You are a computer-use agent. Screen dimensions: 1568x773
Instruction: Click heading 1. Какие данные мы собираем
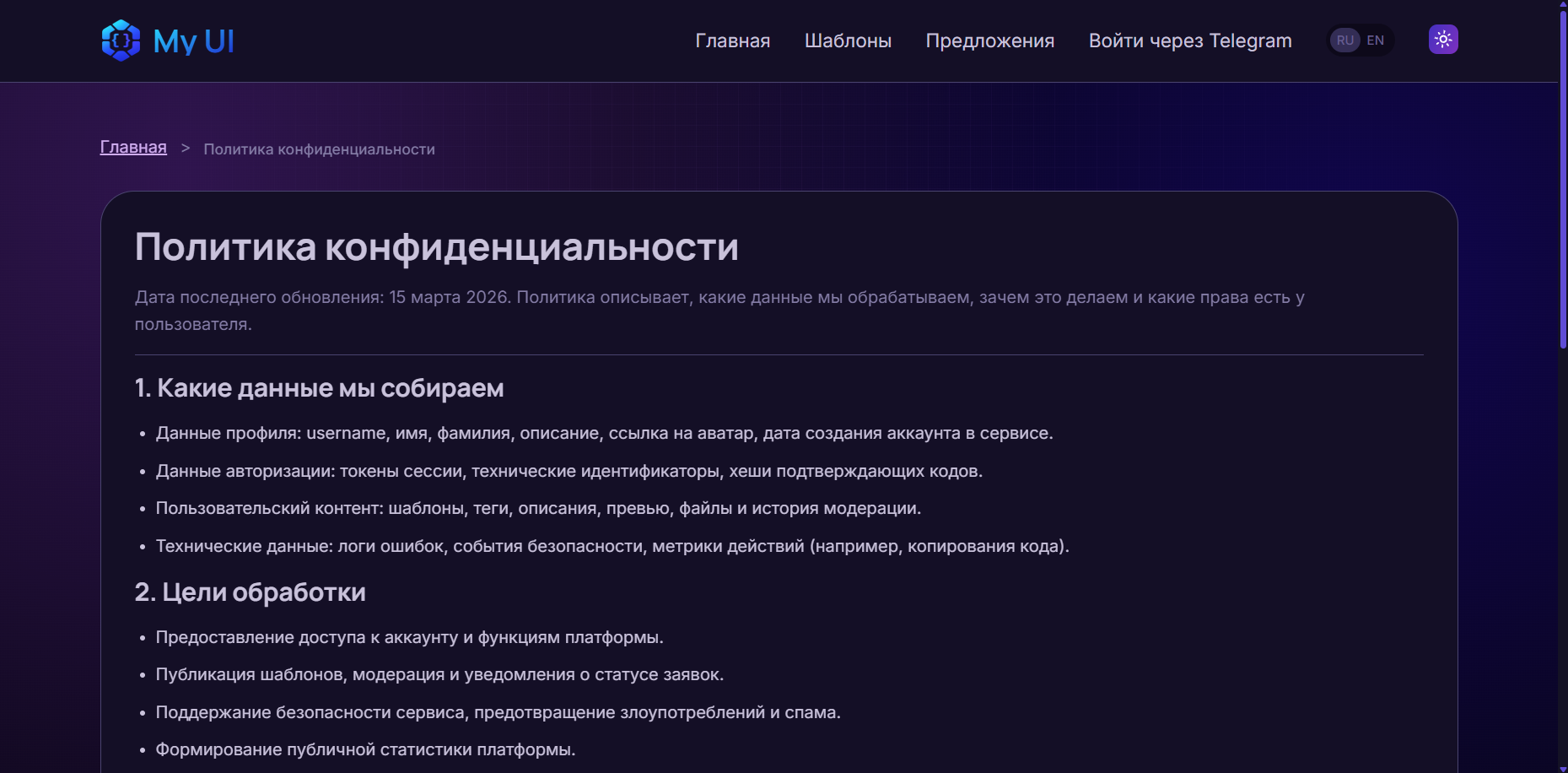pyautogui.click(x=320, y=388)
